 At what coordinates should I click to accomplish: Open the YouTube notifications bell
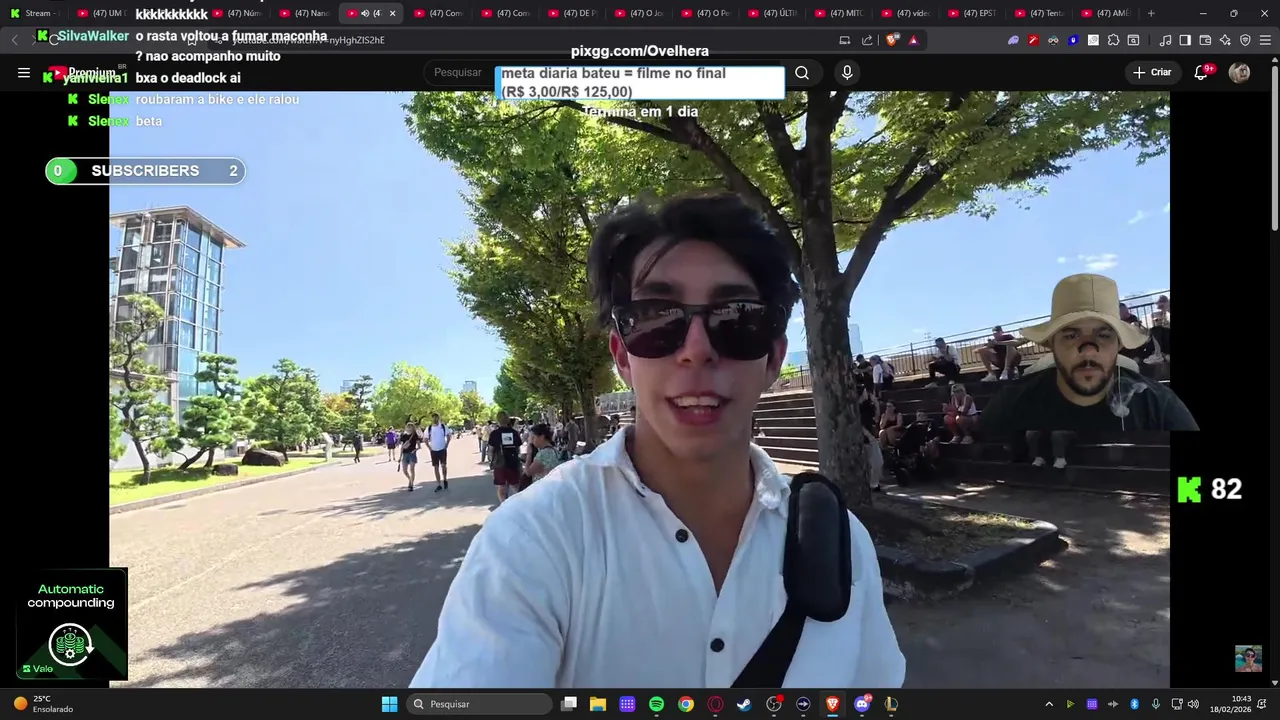1202,72
